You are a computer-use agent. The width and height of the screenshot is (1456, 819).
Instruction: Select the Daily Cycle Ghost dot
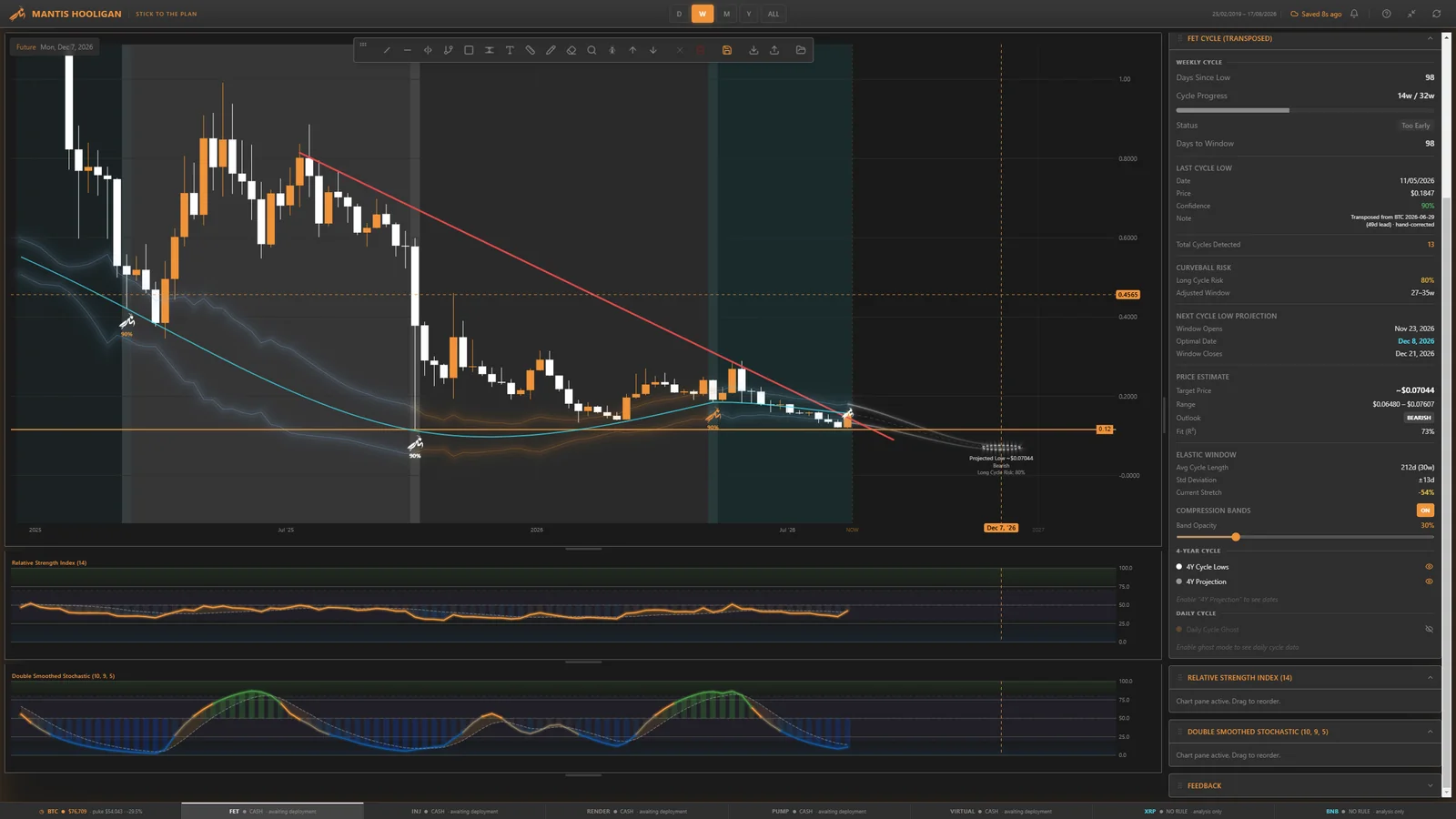click(1179, 629)
